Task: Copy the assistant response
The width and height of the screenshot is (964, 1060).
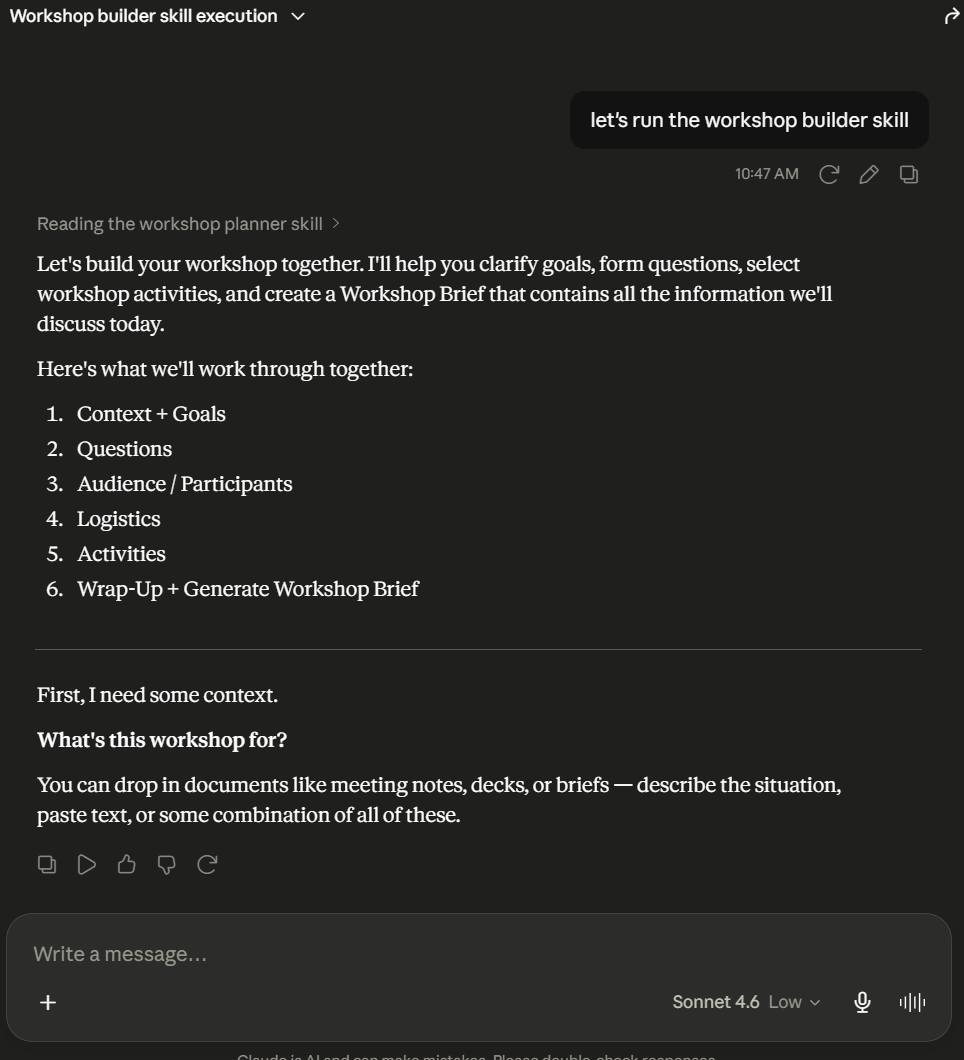Action: click(47, 864)
